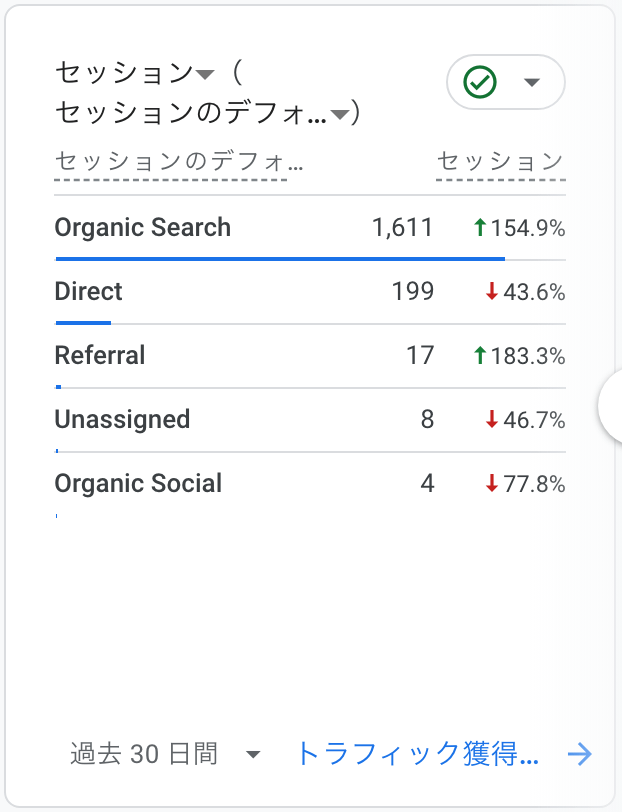
Task: Click the green up arrow beside 154.9%
Action: 480,227
